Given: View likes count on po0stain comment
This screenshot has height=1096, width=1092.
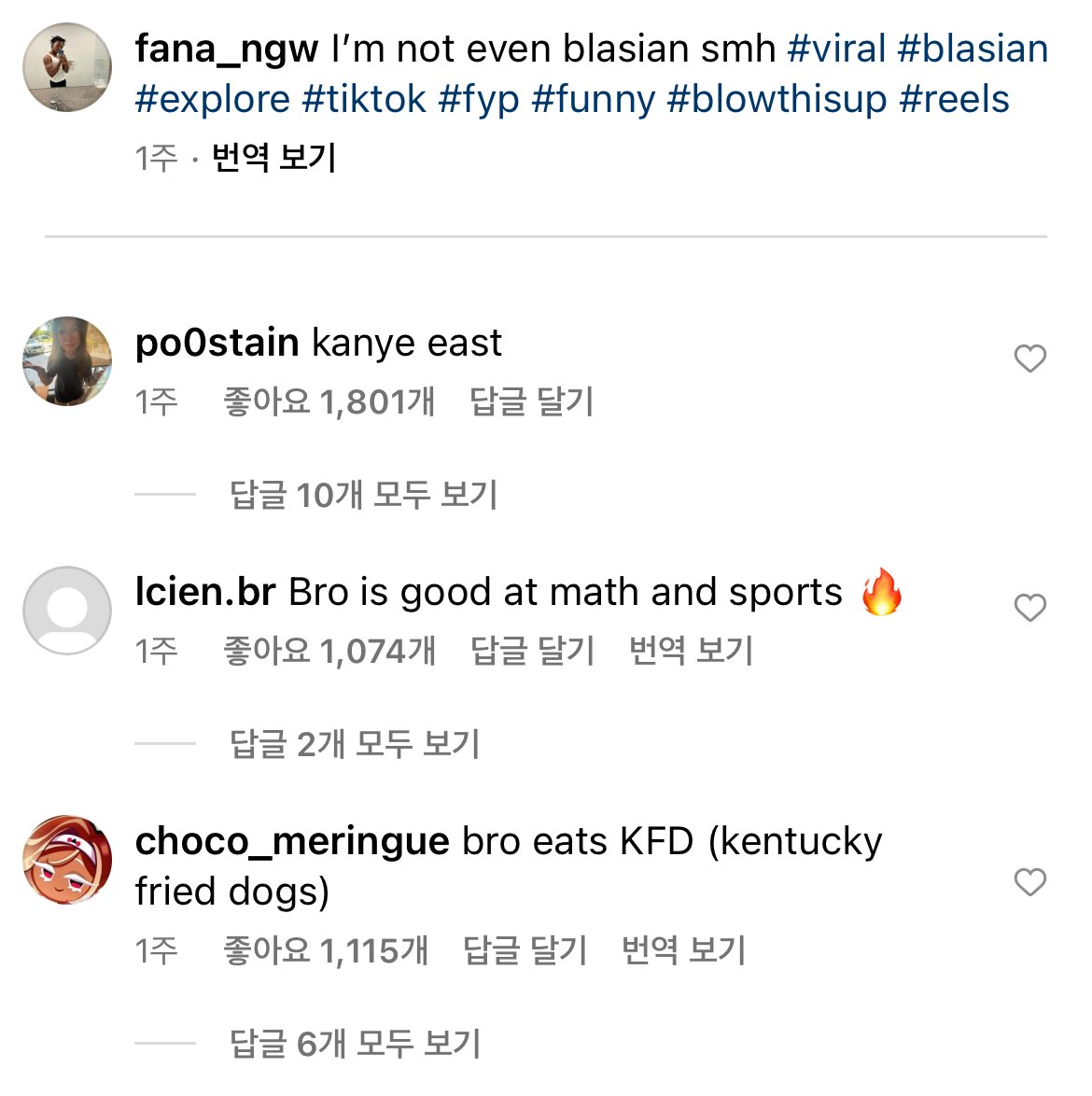Looking at the screenshot, I should tap(329, 402).
